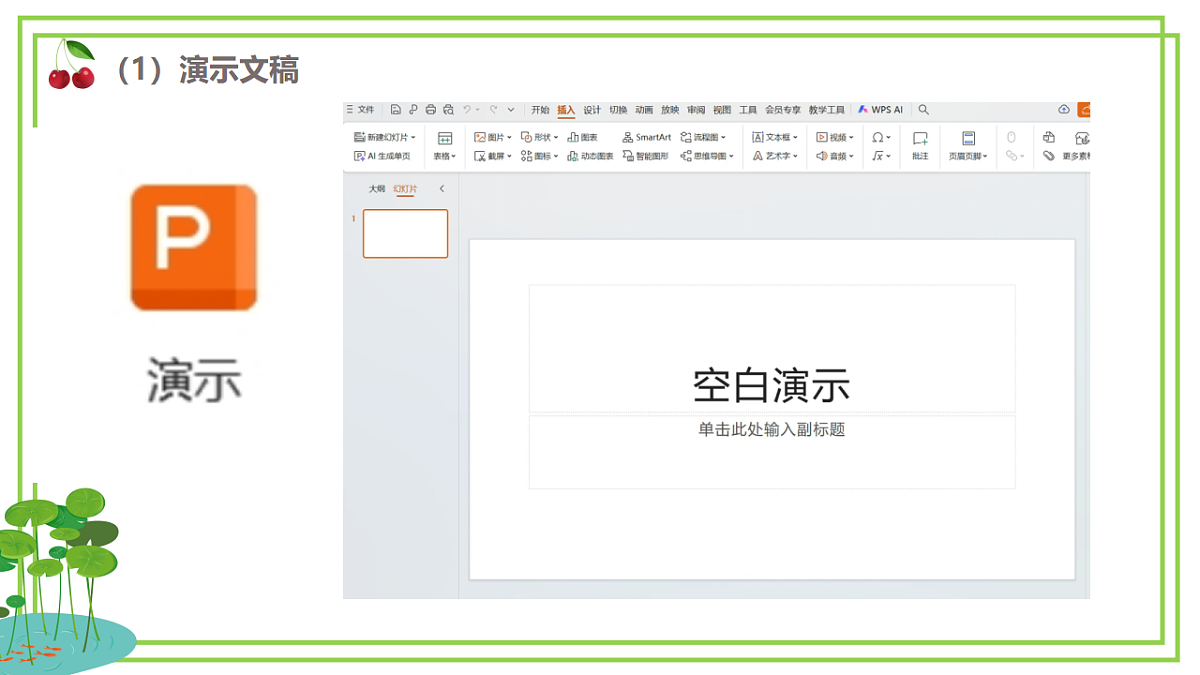Image resolution: width=1200 pixels, height=675 pixels.
Task: Click the Redo arrow icon
Action: (493, 110)
